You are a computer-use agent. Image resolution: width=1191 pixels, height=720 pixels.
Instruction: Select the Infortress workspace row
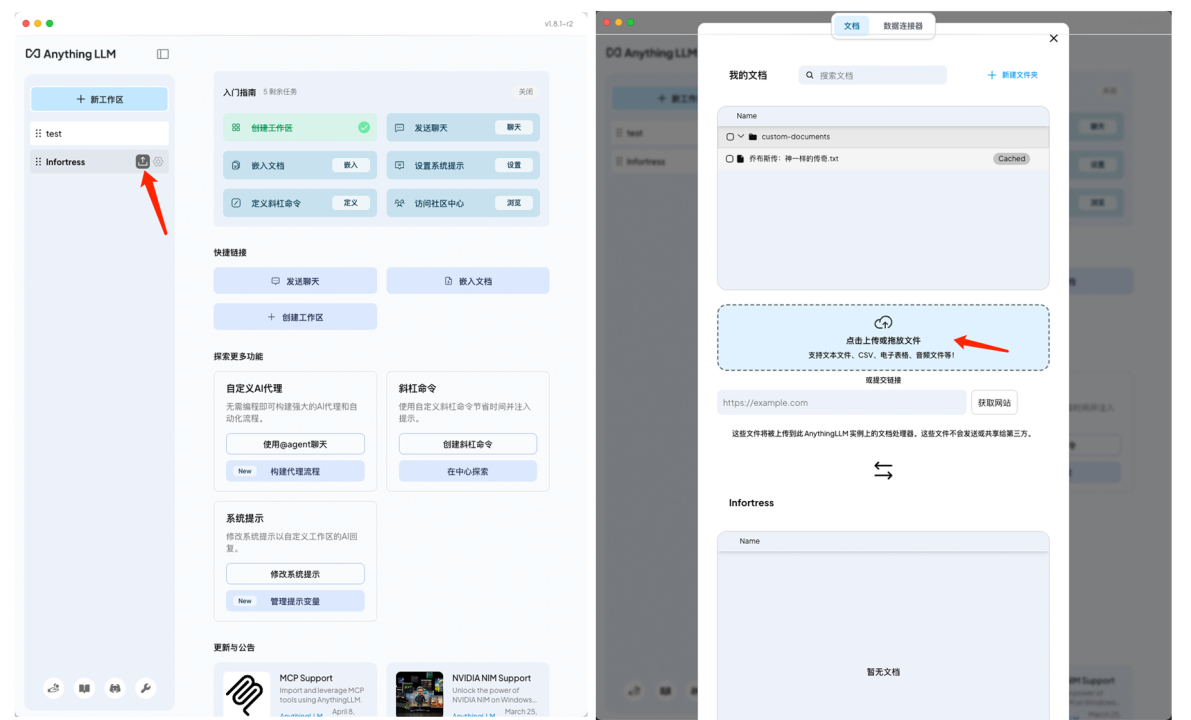point(100,162)
